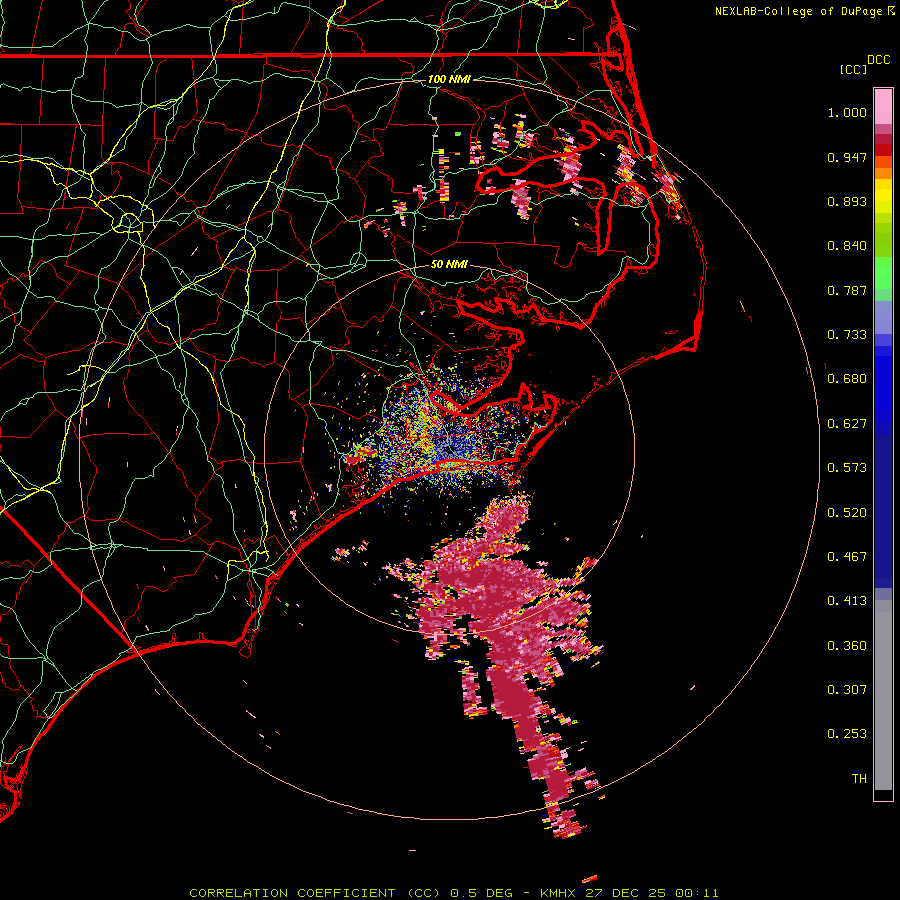The width and height of the screenshot is (900, 900).
Task: Click the 0.360 scale value
Action: click(847, 646)
